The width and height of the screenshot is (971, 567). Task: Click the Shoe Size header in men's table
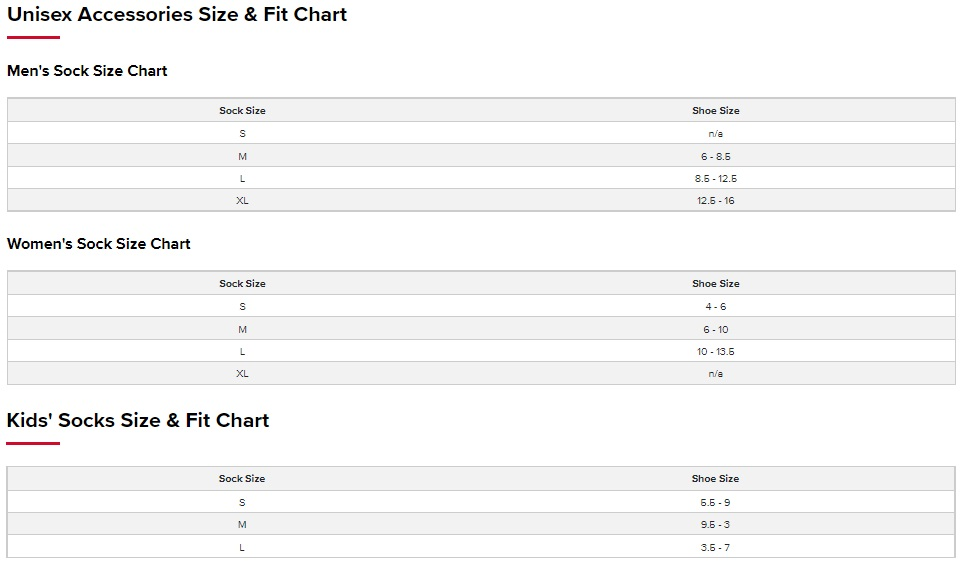click(715, 111)
